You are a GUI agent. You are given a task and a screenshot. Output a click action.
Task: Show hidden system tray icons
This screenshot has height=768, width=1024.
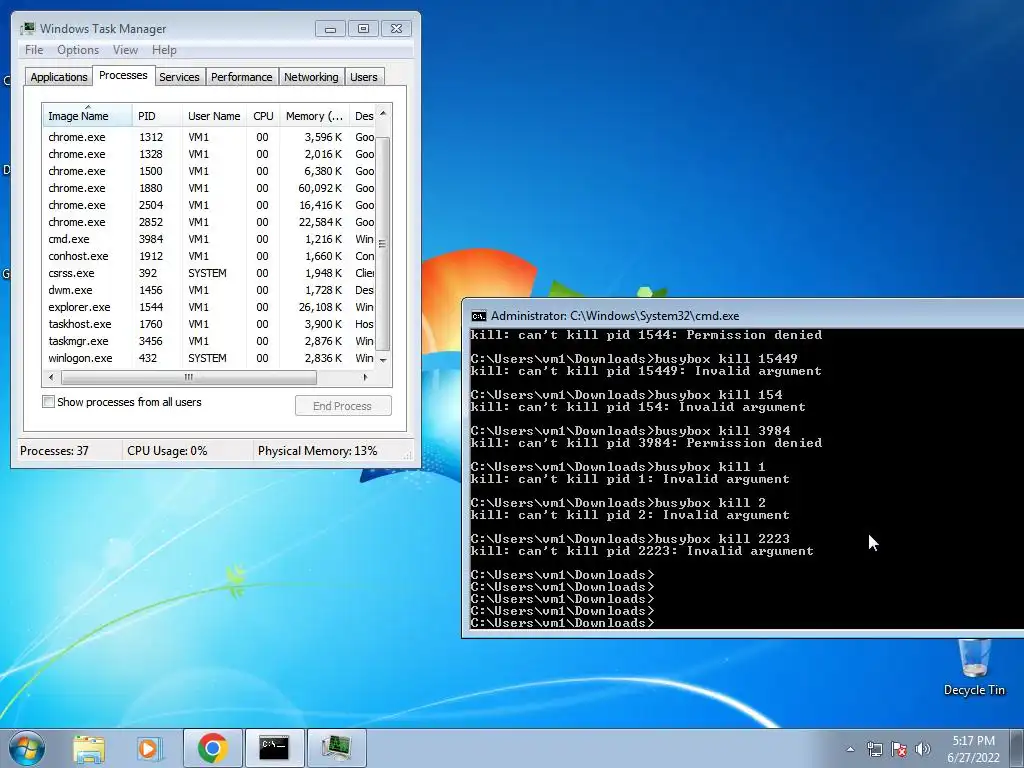tap(850, 749)
